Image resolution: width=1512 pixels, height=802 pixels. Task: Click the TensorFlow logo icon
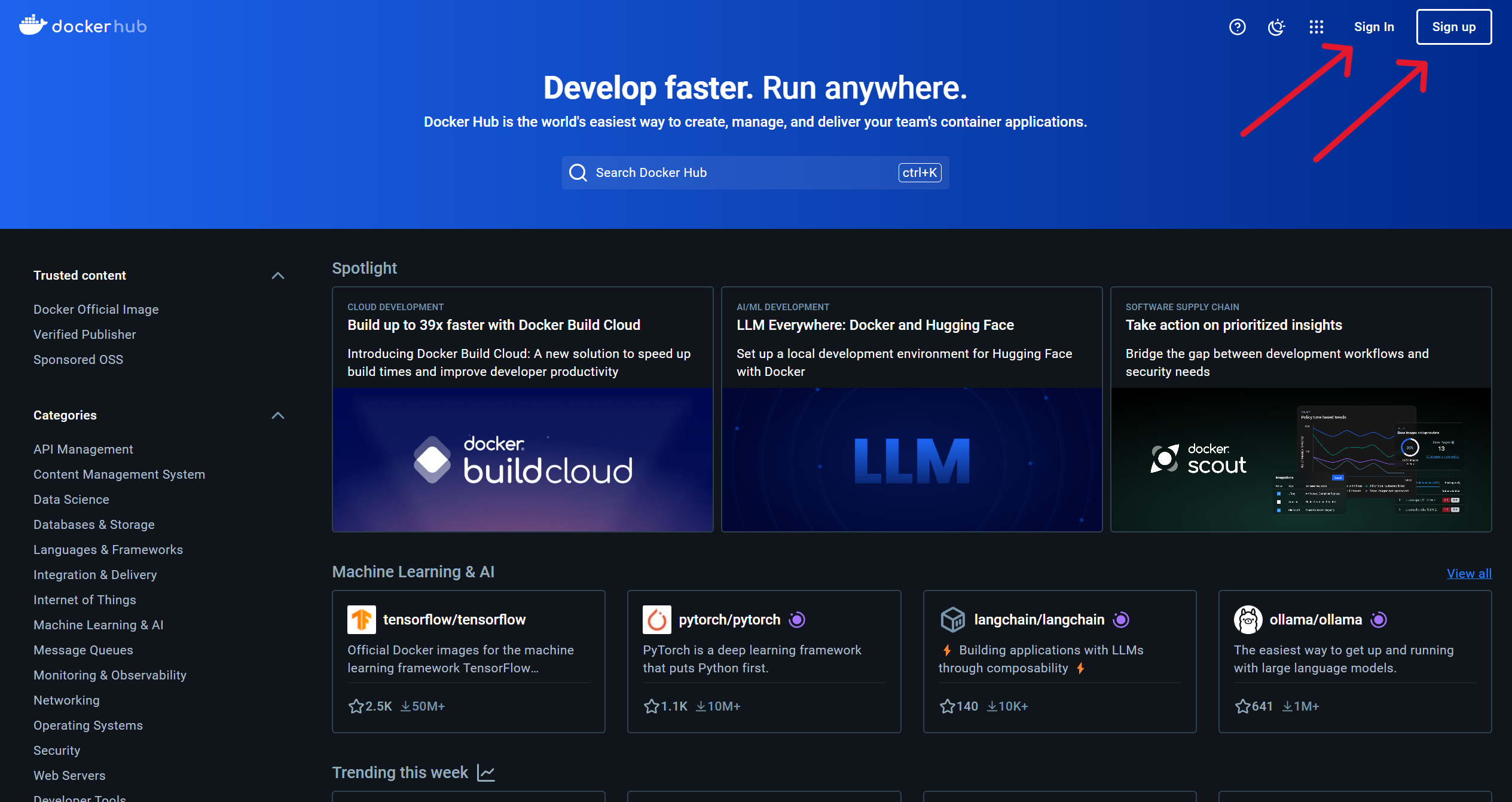(x=362, y=620)
